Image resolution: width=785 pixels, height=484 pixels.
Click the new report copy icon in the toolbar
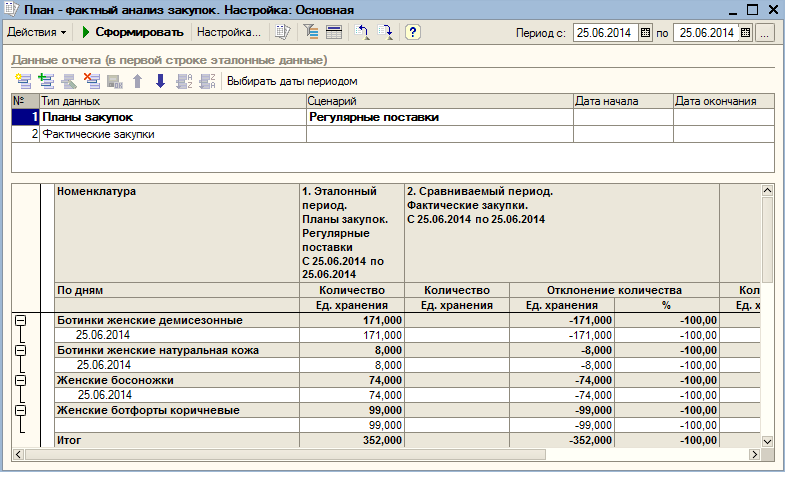(283, 33)
